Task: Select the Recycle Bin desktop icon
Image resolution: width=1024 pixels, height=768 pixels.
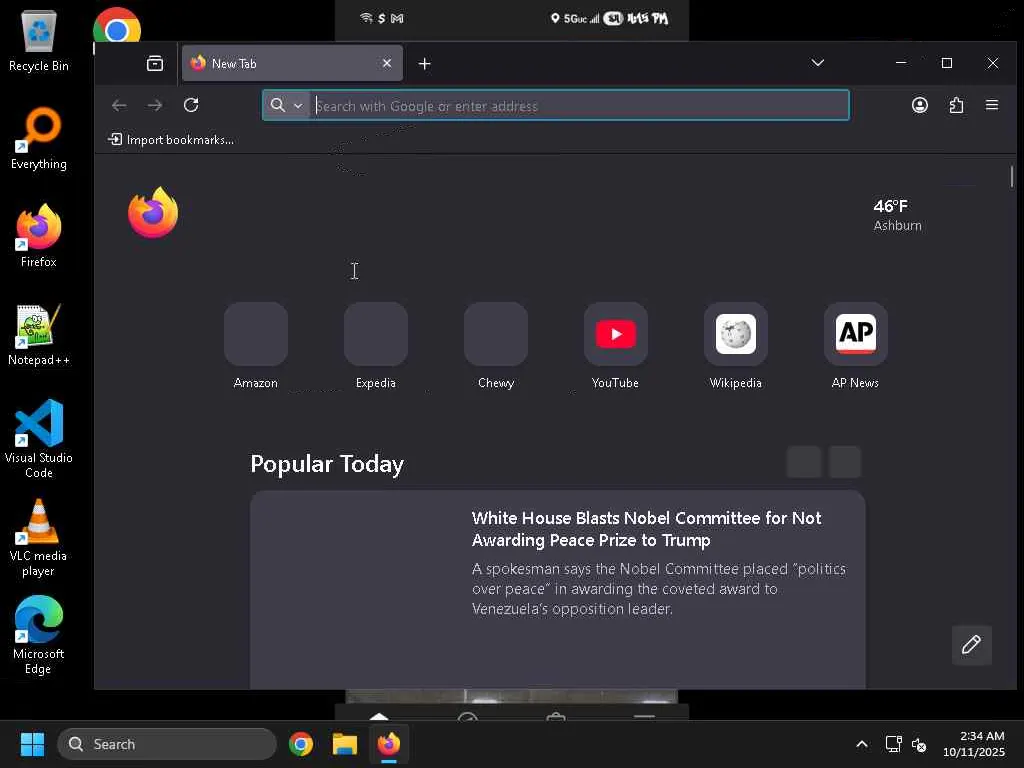Action: click(x=39, y=41)
